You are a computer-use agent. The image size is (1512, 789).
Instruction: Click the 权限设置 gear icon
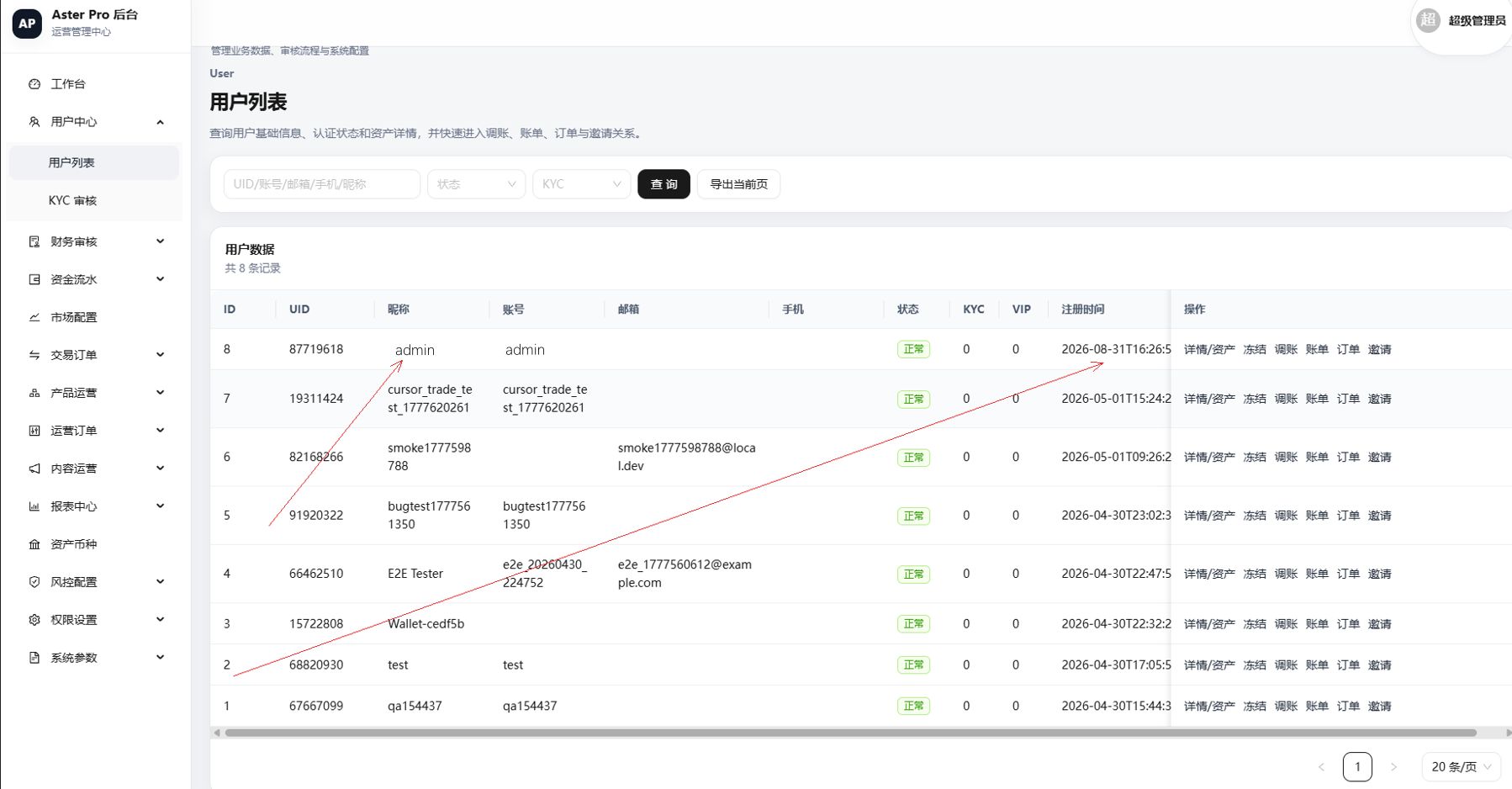click(x=34, y=620)
